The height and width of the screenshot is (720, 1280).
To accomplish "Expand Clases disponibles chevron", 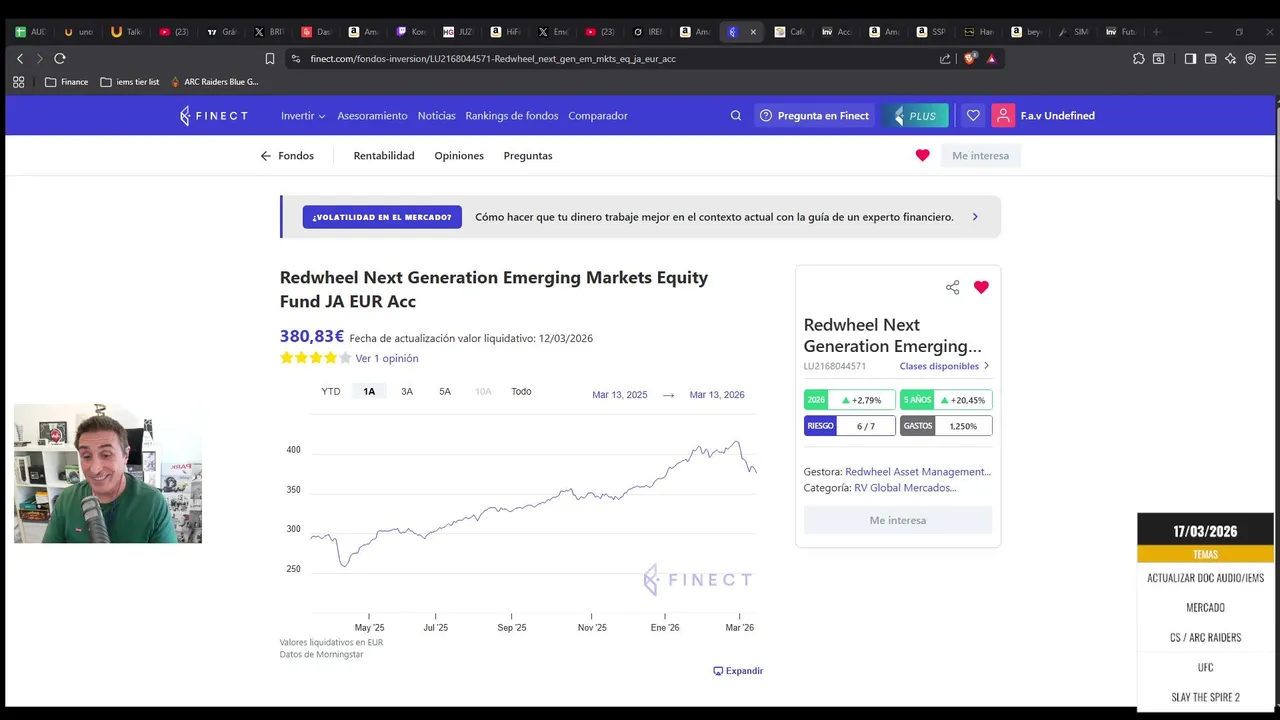I will pyautogui.click(x=986, y=366).
